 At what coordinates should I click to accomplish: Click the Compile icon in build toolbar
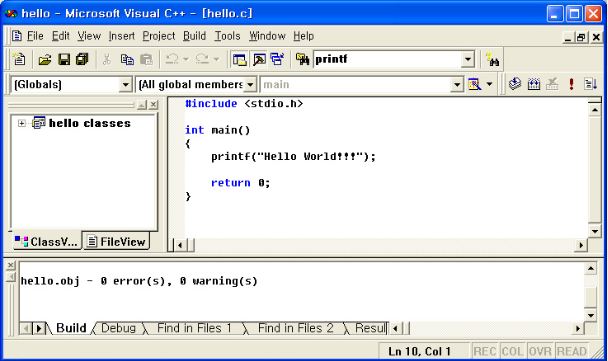pyautogui.click(x=515, y=84)
